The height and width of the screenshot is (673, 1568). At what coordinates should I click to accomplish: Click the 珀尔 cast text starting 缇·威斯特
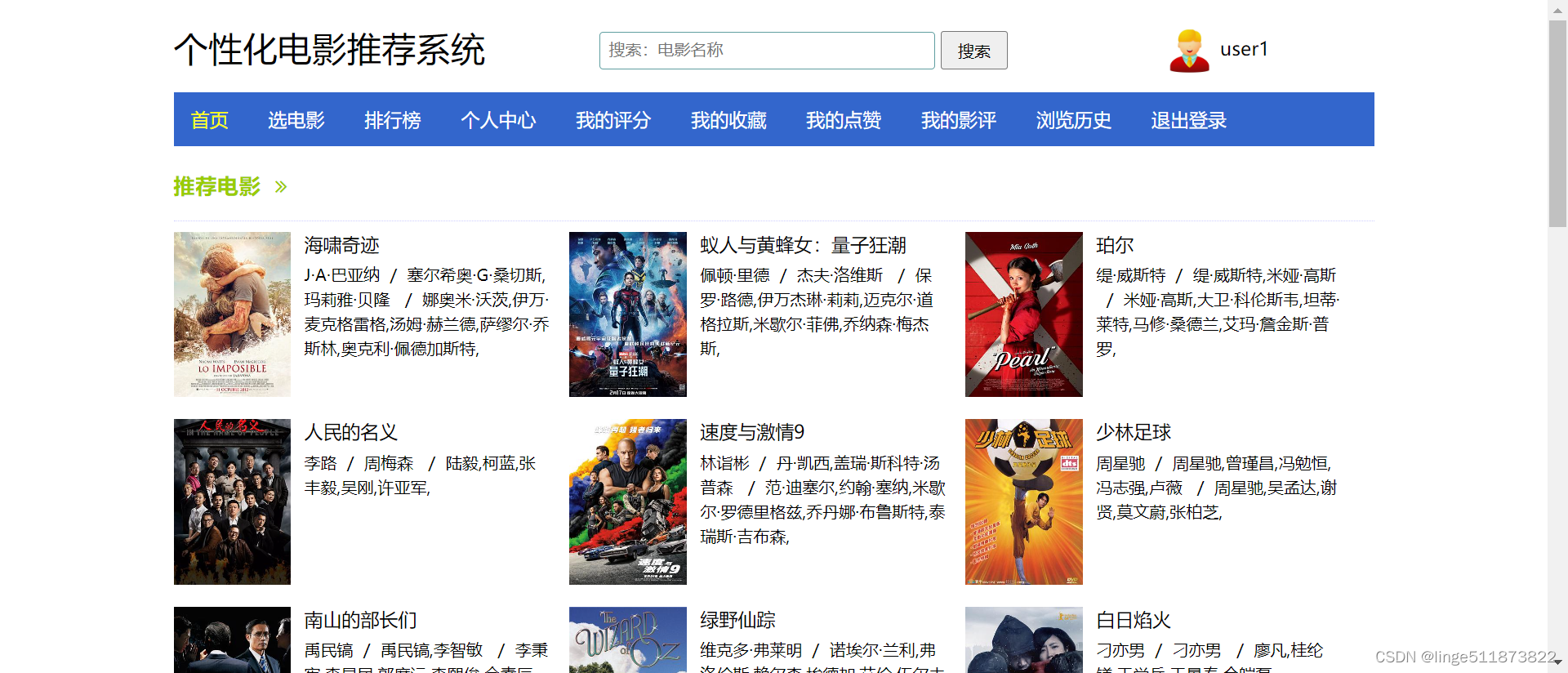pyautogui.click(x=1218, y=312)
